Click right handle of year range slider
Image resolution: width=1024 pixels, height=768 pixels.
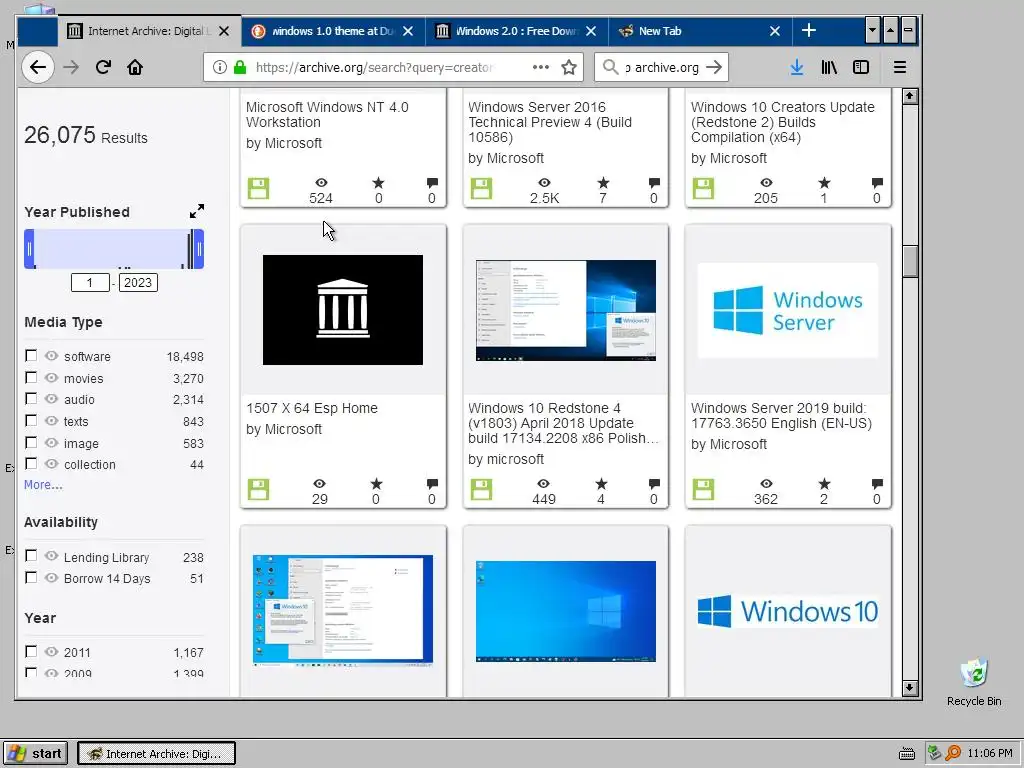click(199, 249)
